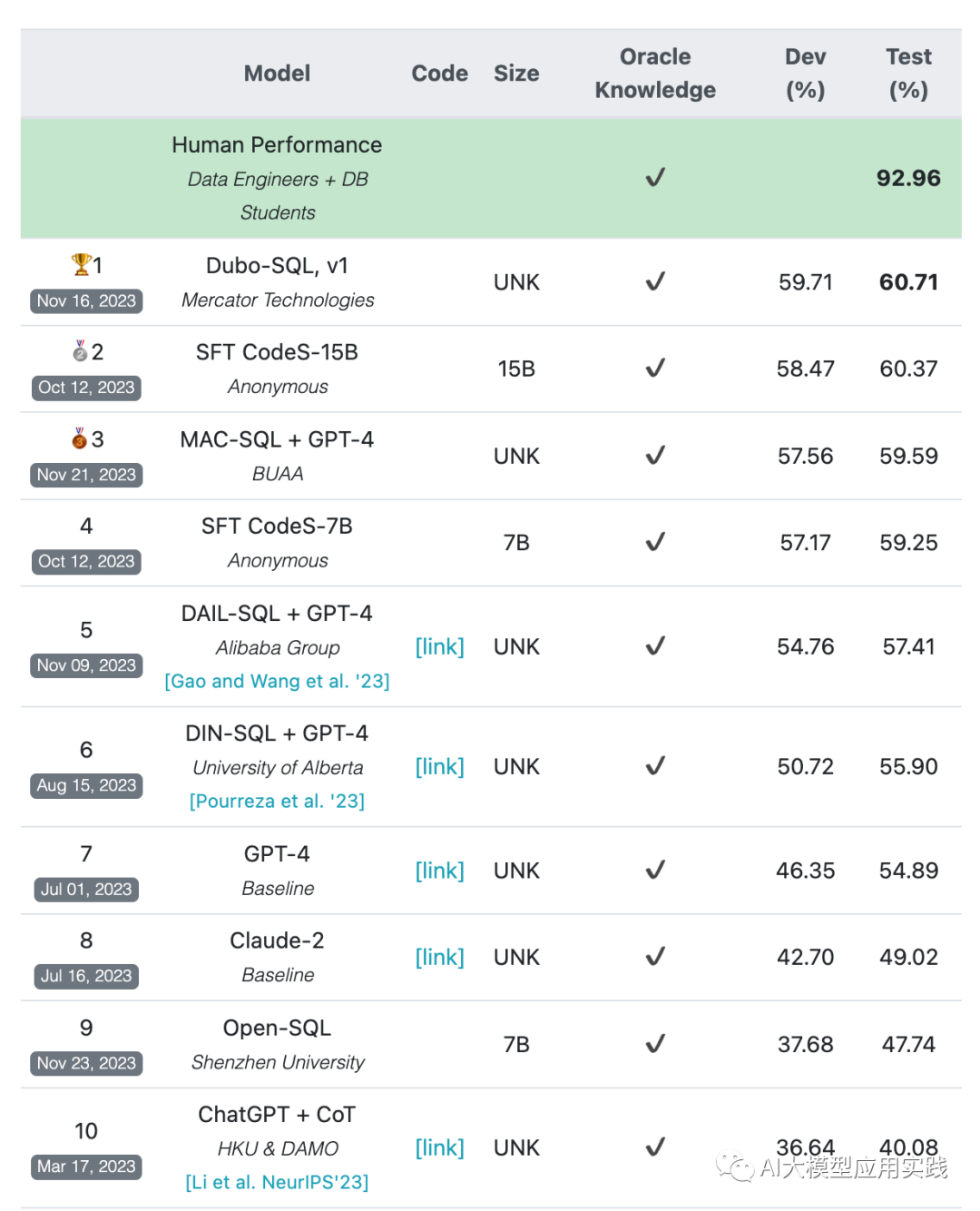Open the Li et al. NeurIPS'23 paper
The image size is (980, 1211).
(x=277, y=1182)
